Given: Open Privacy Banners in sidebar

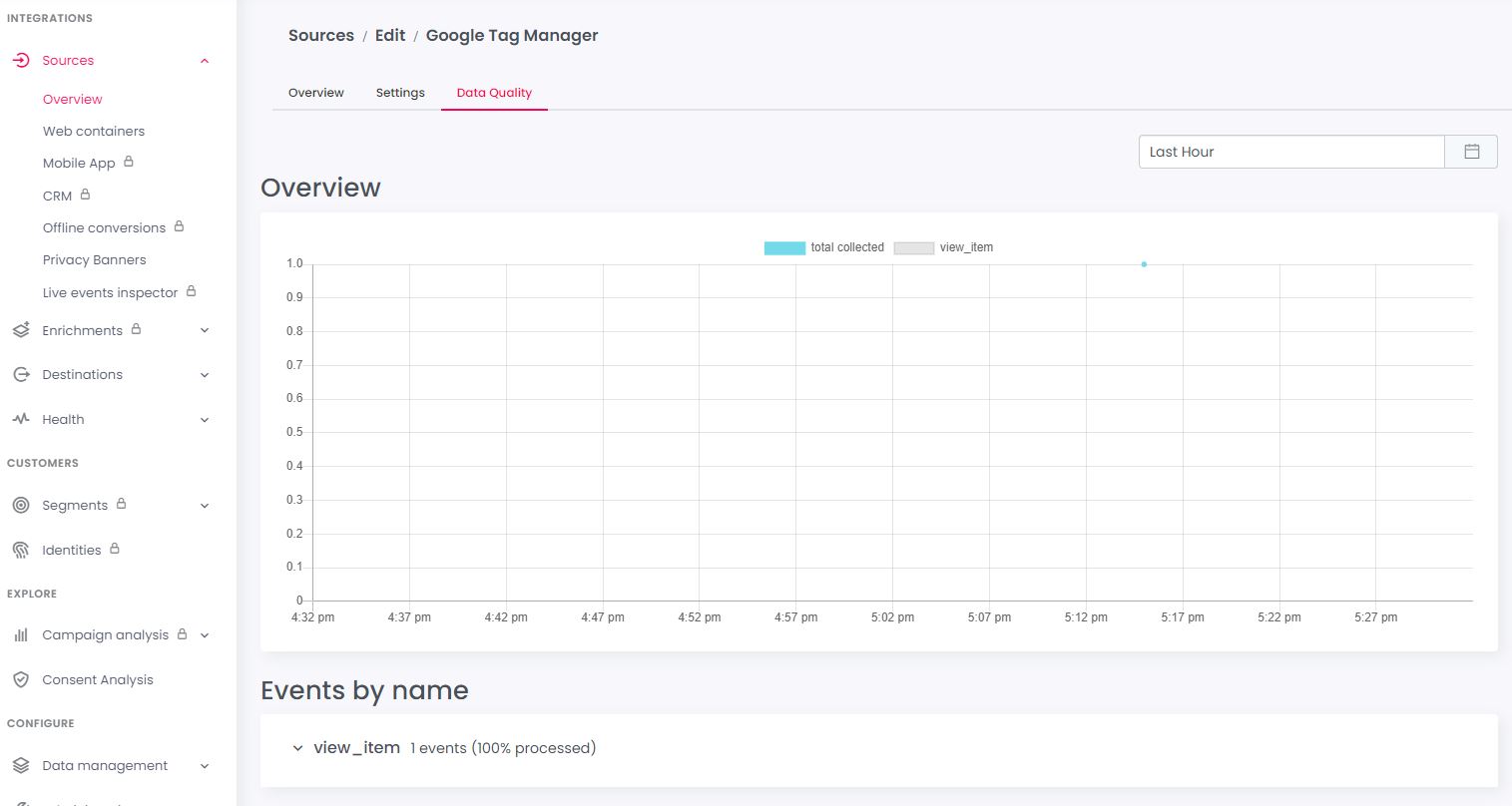Looking at the screenshot, I should click(x=95, y=259).
